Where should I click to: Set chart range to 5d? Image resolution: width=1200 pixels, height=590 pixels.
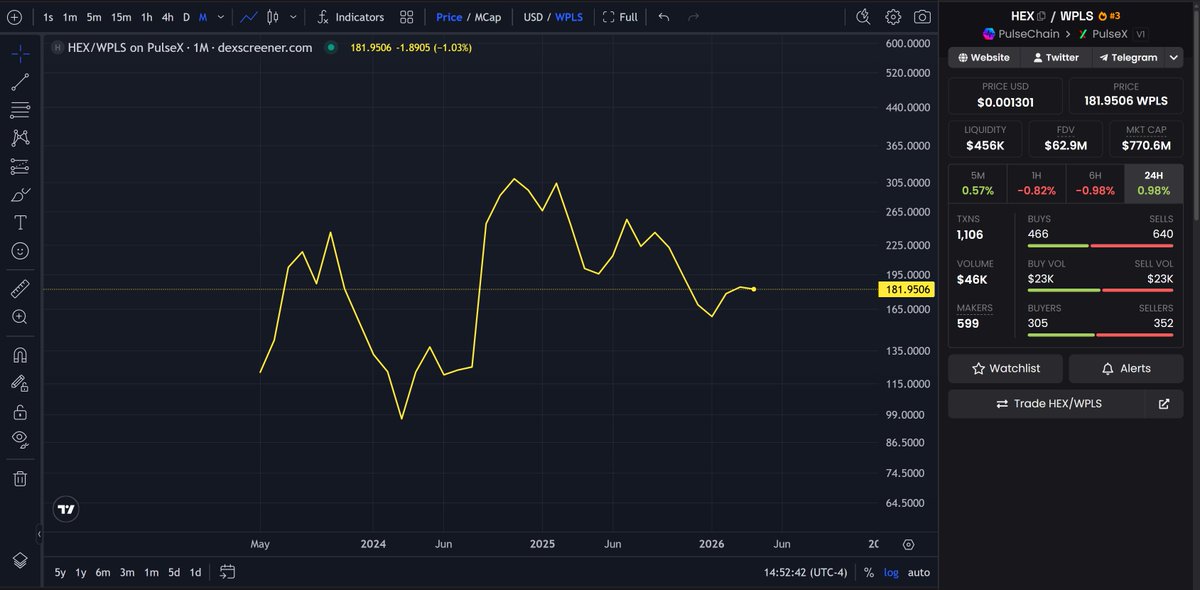pyautogui.click(x=174, y=572)
